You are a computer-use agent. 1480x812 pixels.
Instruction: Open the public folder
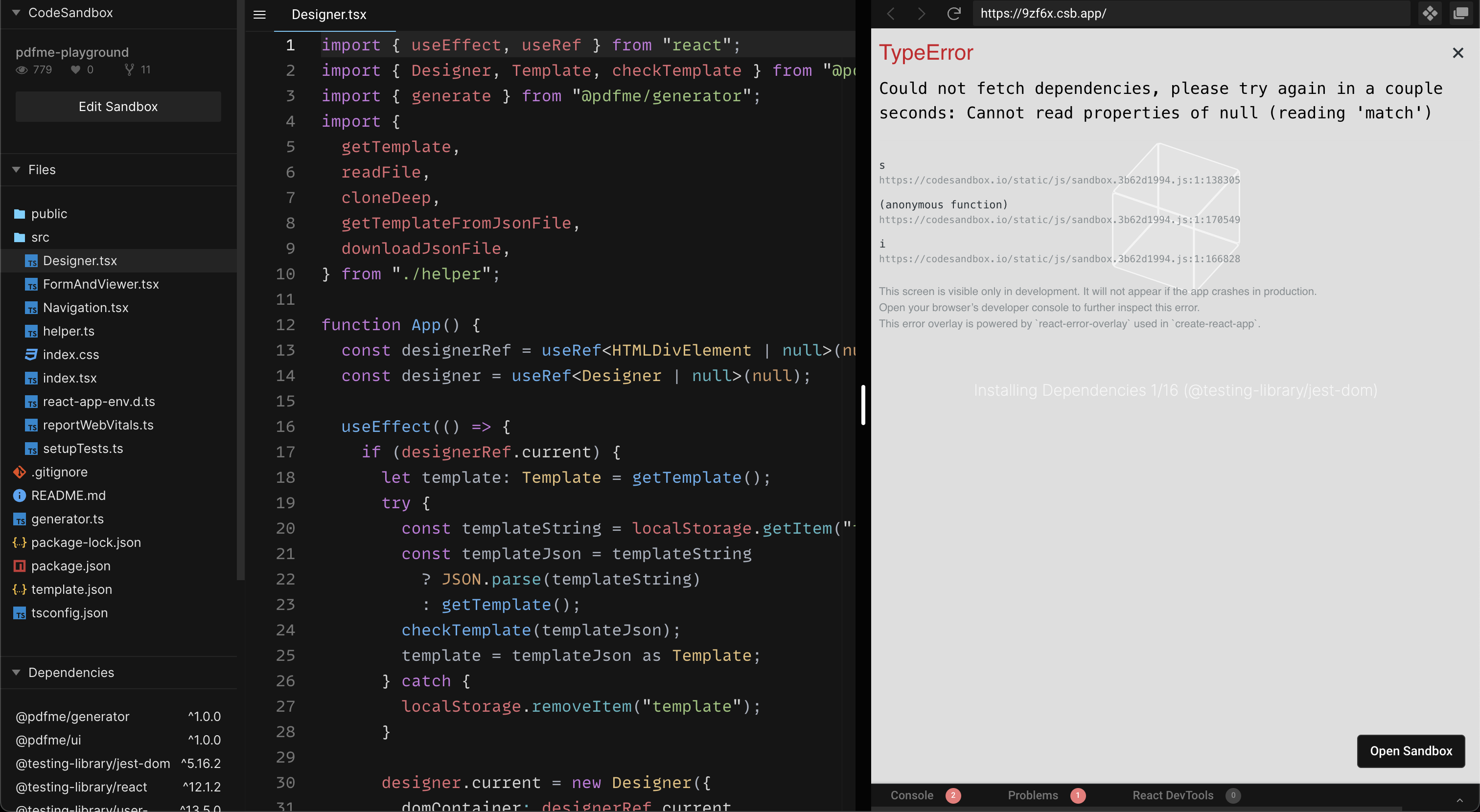coord(118,214)
